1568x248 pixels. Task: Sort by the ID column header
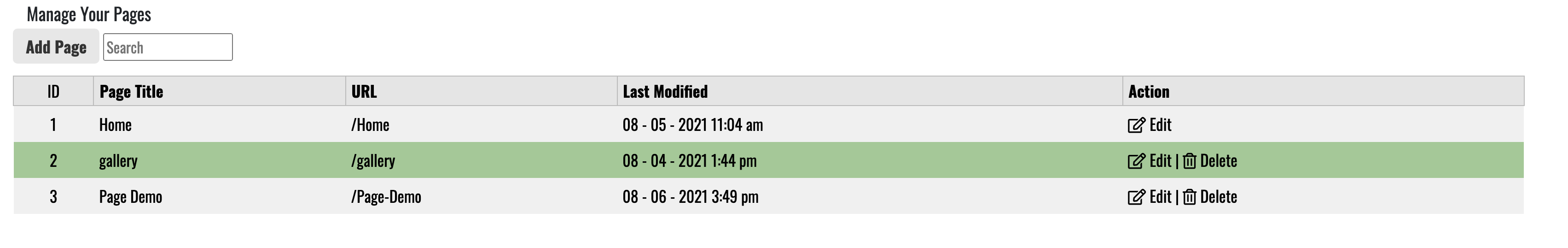click(53, 91)
